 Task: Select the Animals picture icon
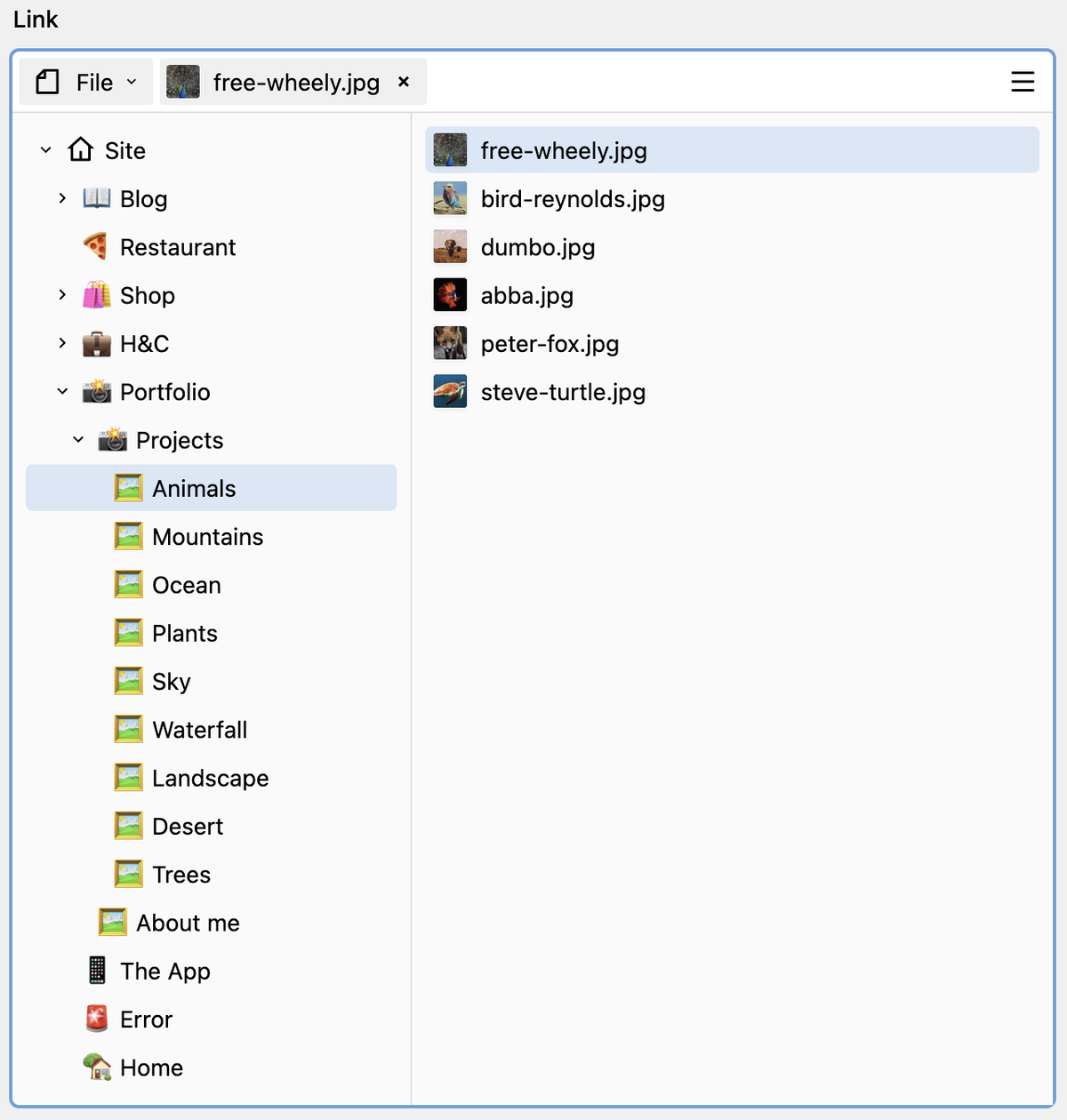[129, 487]
